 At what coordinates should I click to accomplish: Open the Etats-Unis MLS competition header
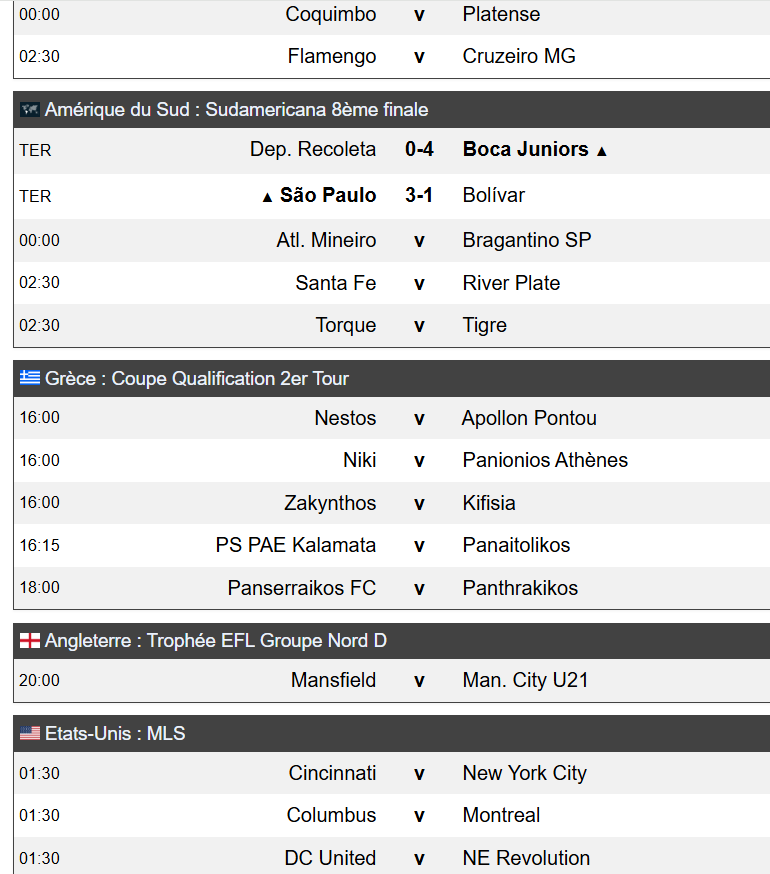click(392, 734)
